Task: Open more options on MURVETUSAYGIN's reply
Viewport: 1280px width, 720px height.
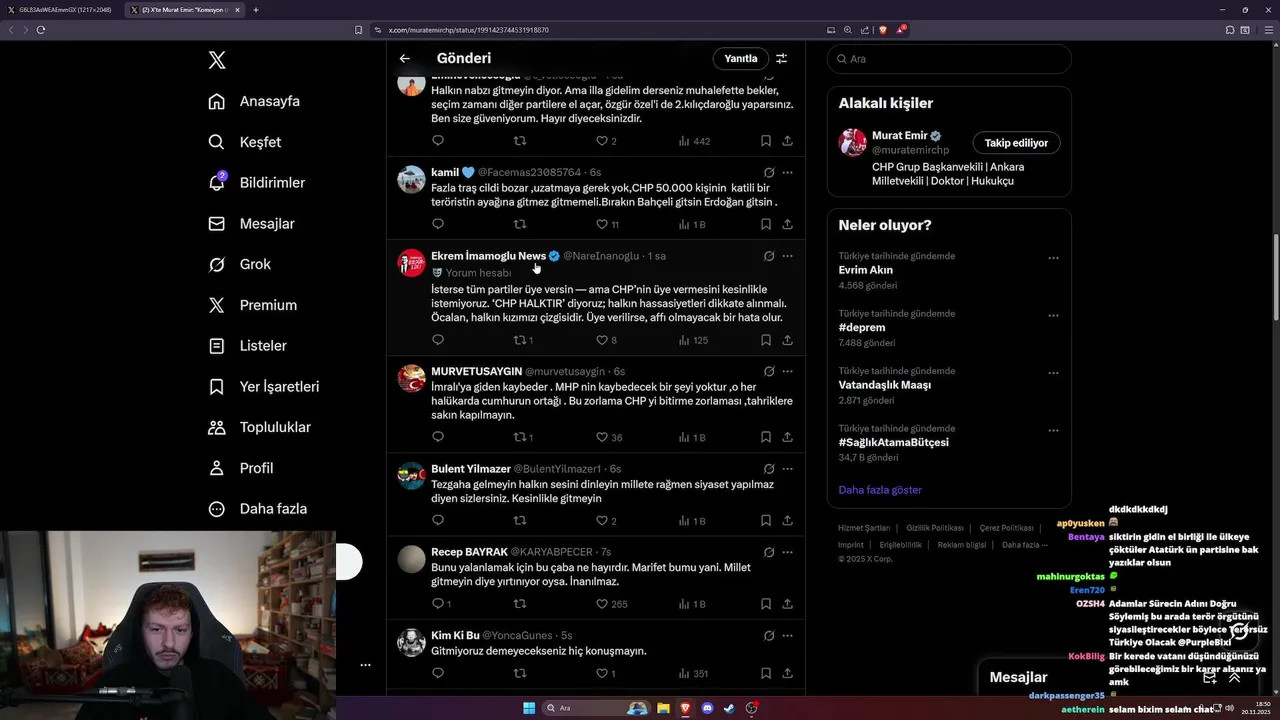Action: 788,371
